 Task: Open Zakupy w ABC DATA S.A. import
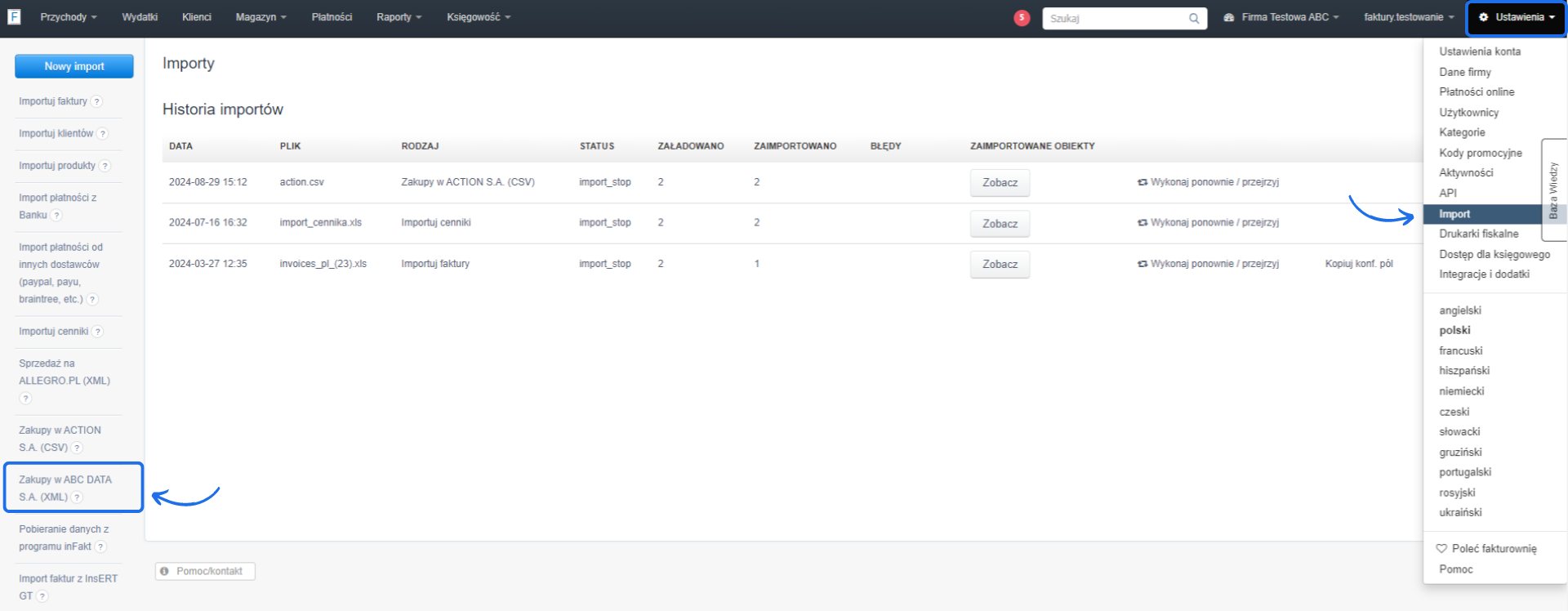65,488
